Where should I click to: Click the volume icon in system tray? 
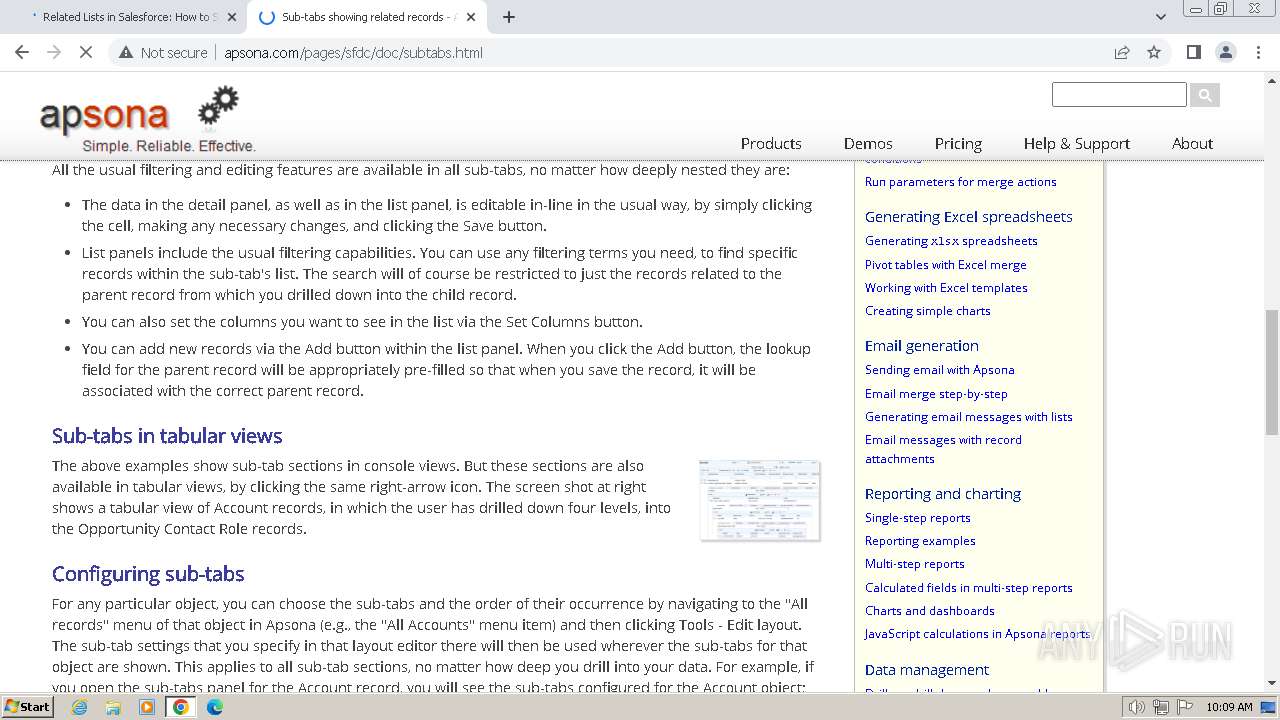point(1137,707)
